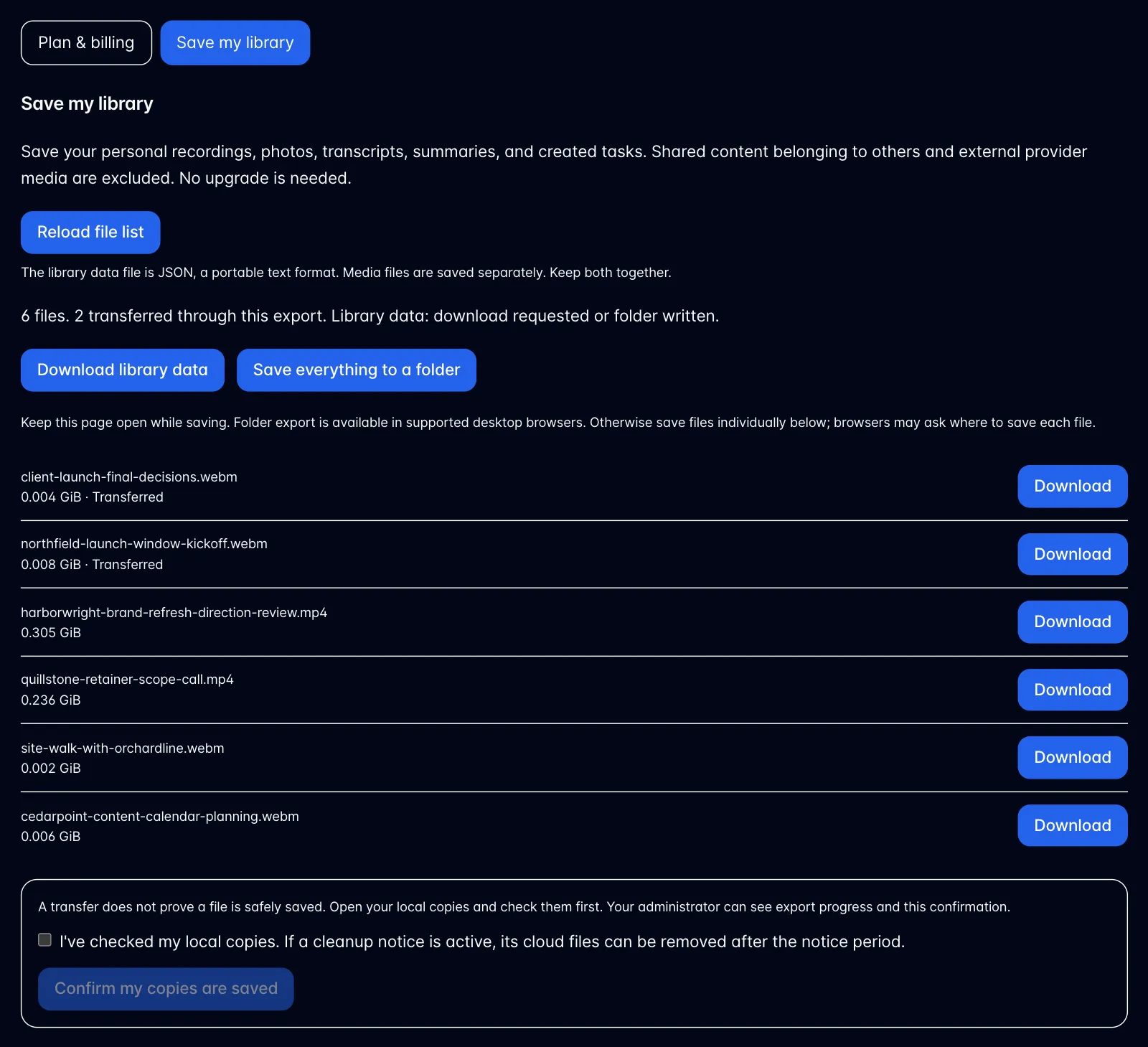The height and width of the screenshot is (1047, 1148).
Task: Select the Save my library tab
Action: 235,43
